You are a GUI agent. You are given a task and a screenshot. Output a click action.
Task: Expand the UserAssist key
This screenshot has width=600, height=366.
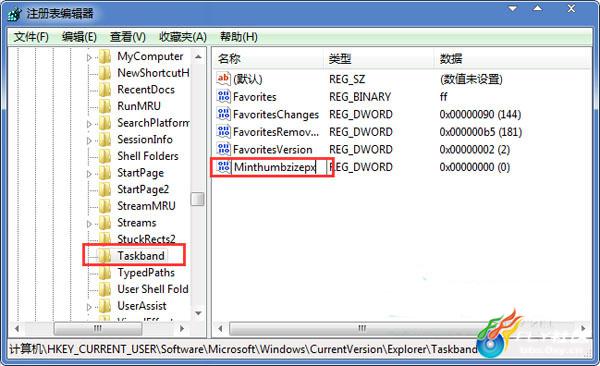click(x=89, y=307)
